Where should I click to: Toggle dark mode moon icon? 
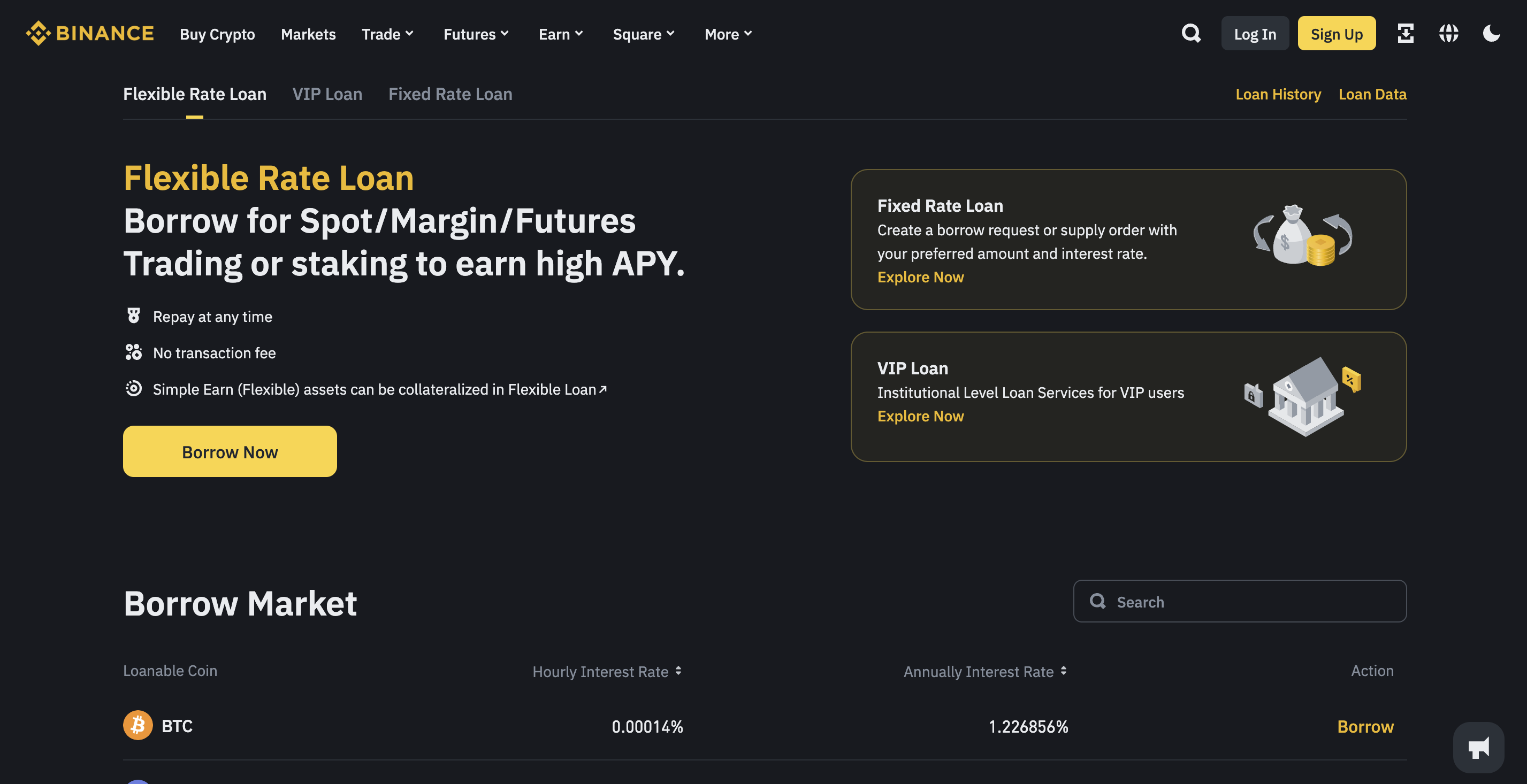coord(1492,33)
